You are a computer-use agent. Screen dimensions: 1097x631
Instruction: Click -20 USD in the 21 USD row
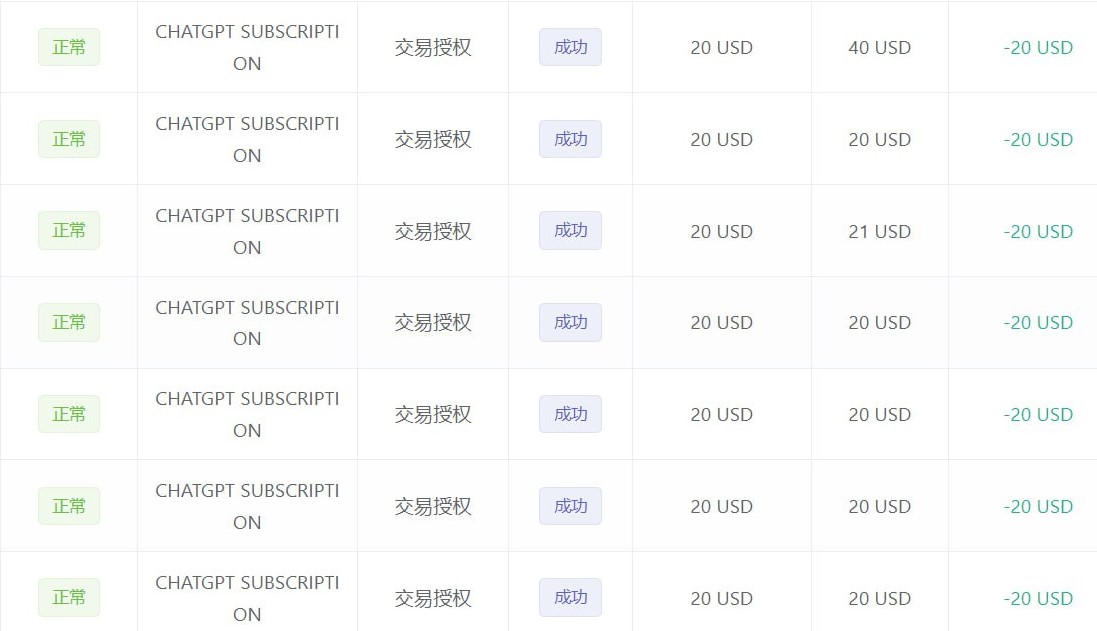tap(1038, 231)
